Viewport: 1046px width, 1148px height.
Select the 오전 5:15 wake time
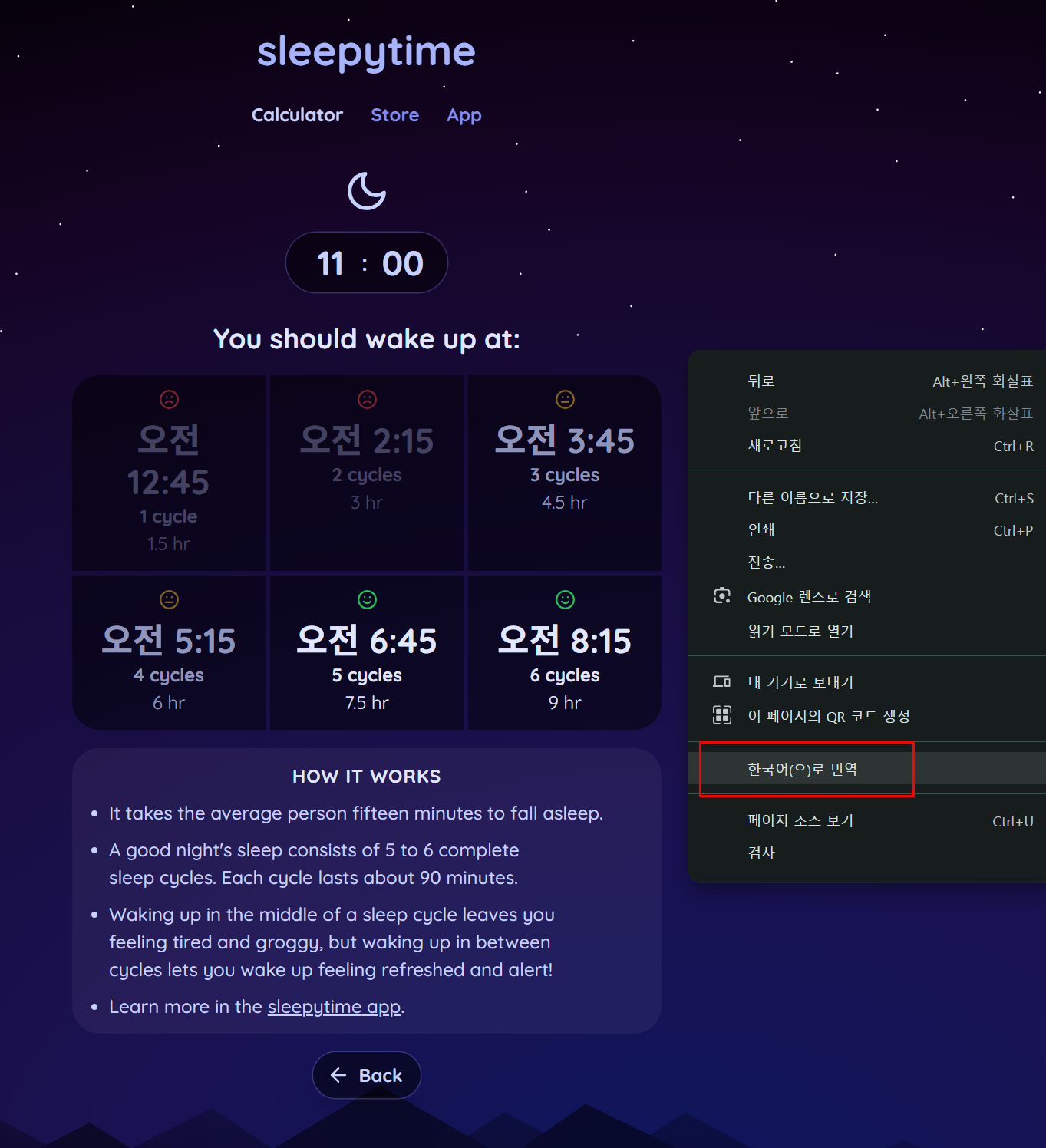tap(169, 652)
